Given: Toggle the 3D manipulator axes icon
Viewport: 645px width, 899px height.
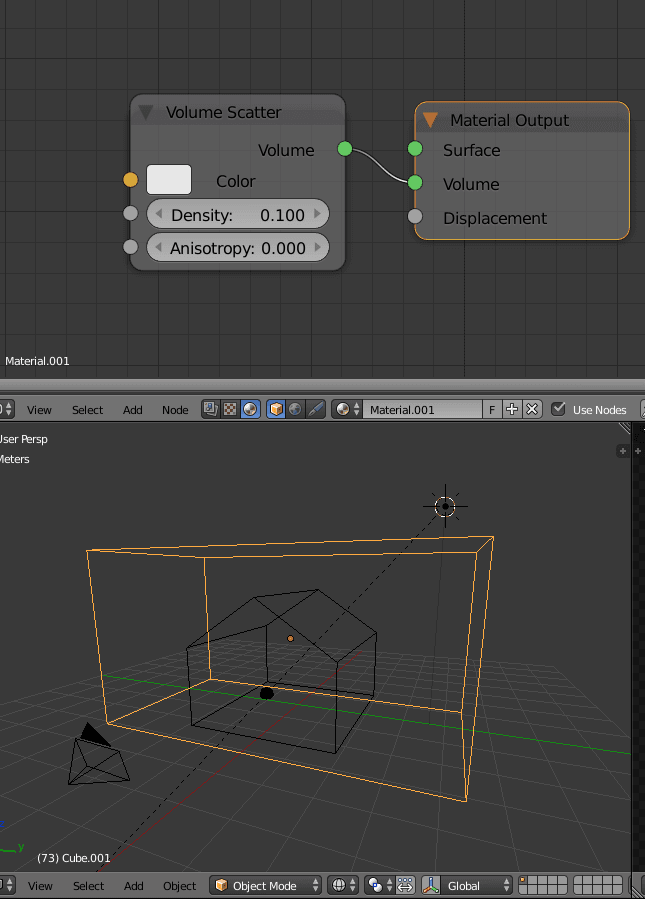Looking at the screenshot, I should (x=431, y=886).
